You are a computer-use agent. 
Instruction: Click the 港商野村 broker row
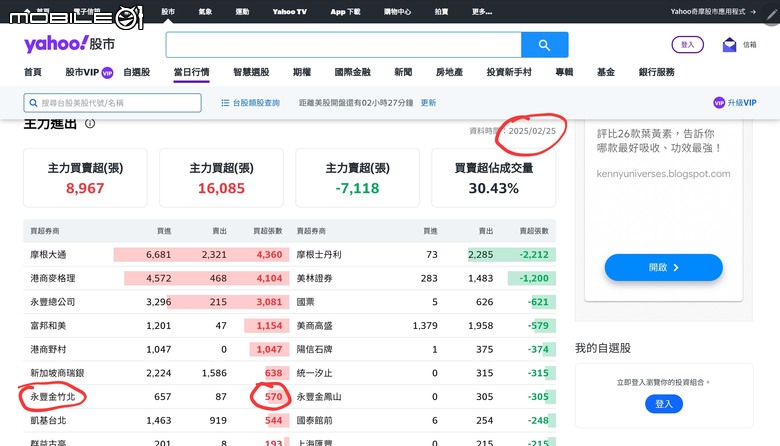pos(156,349)
